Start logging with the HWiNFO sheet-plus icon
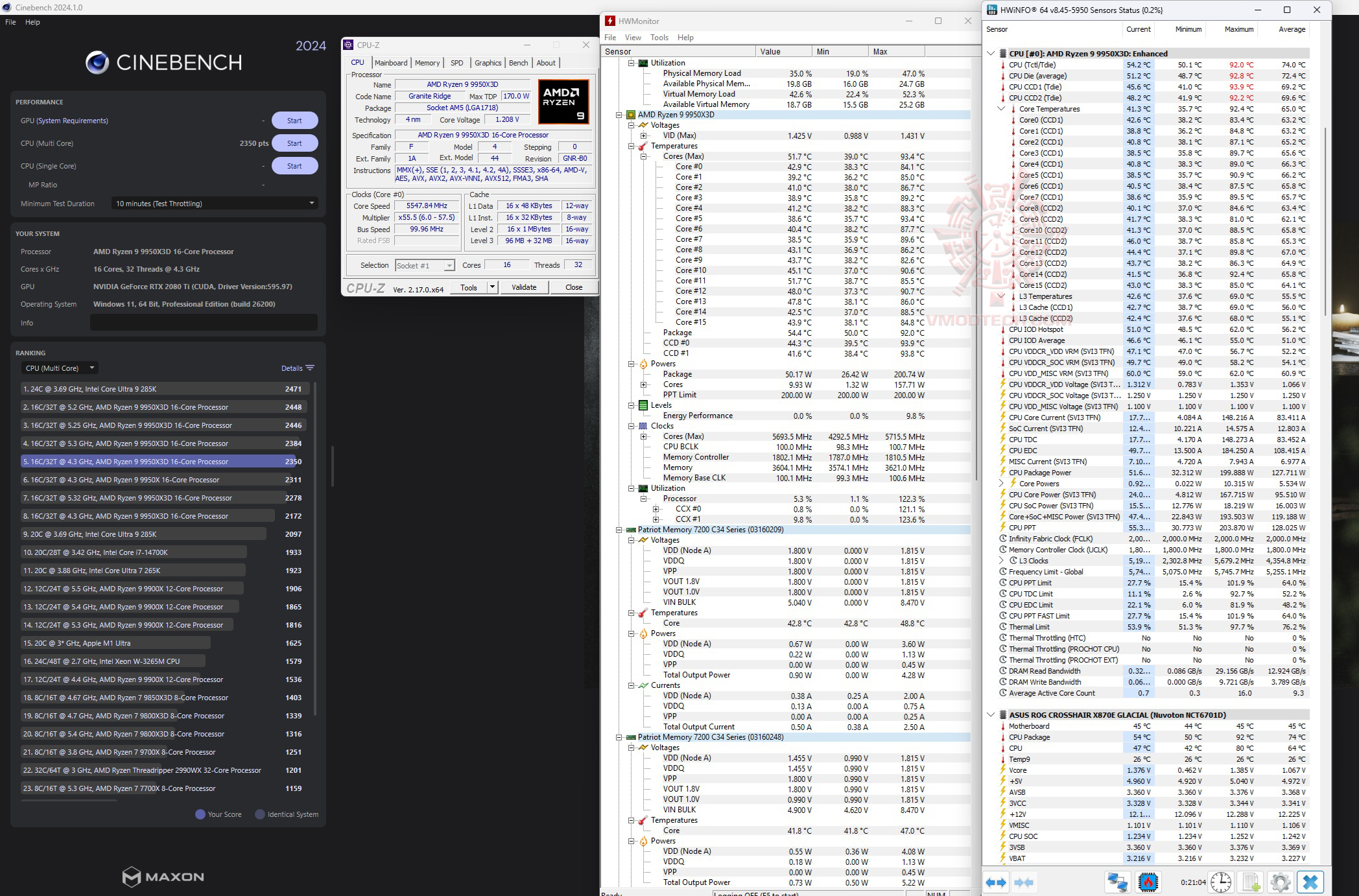 1250,882
